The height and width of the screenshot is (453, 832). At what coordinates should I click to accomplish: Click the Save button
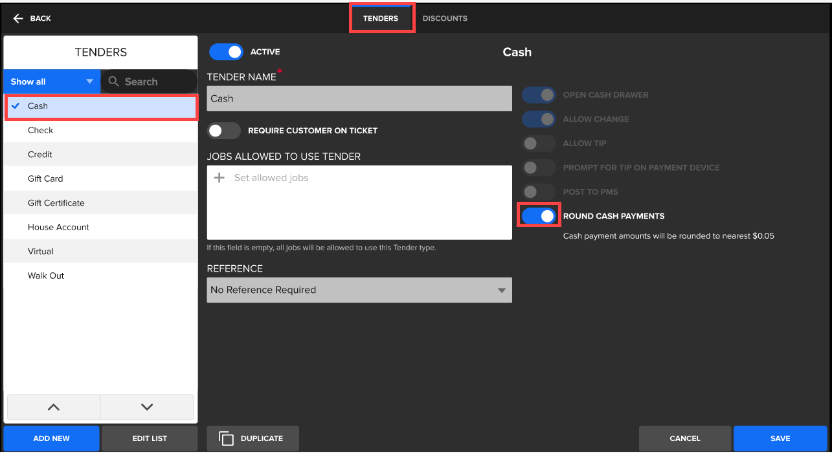click(780, 438)
